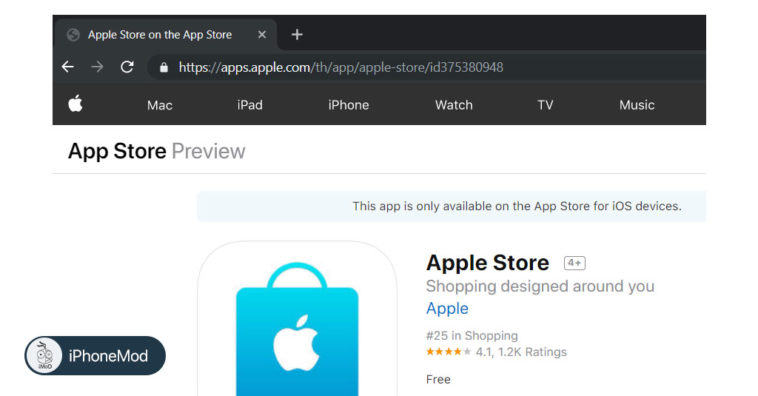Click the '4.1, 1.2K Ratings' text
Image resolution: width=758 pixels, height=396 pixels.
(521, 352)
